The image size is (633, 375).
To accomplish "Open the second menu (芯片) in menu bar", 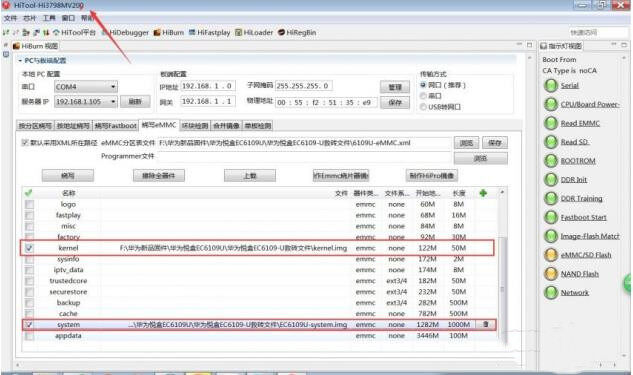I will (29, 18).
